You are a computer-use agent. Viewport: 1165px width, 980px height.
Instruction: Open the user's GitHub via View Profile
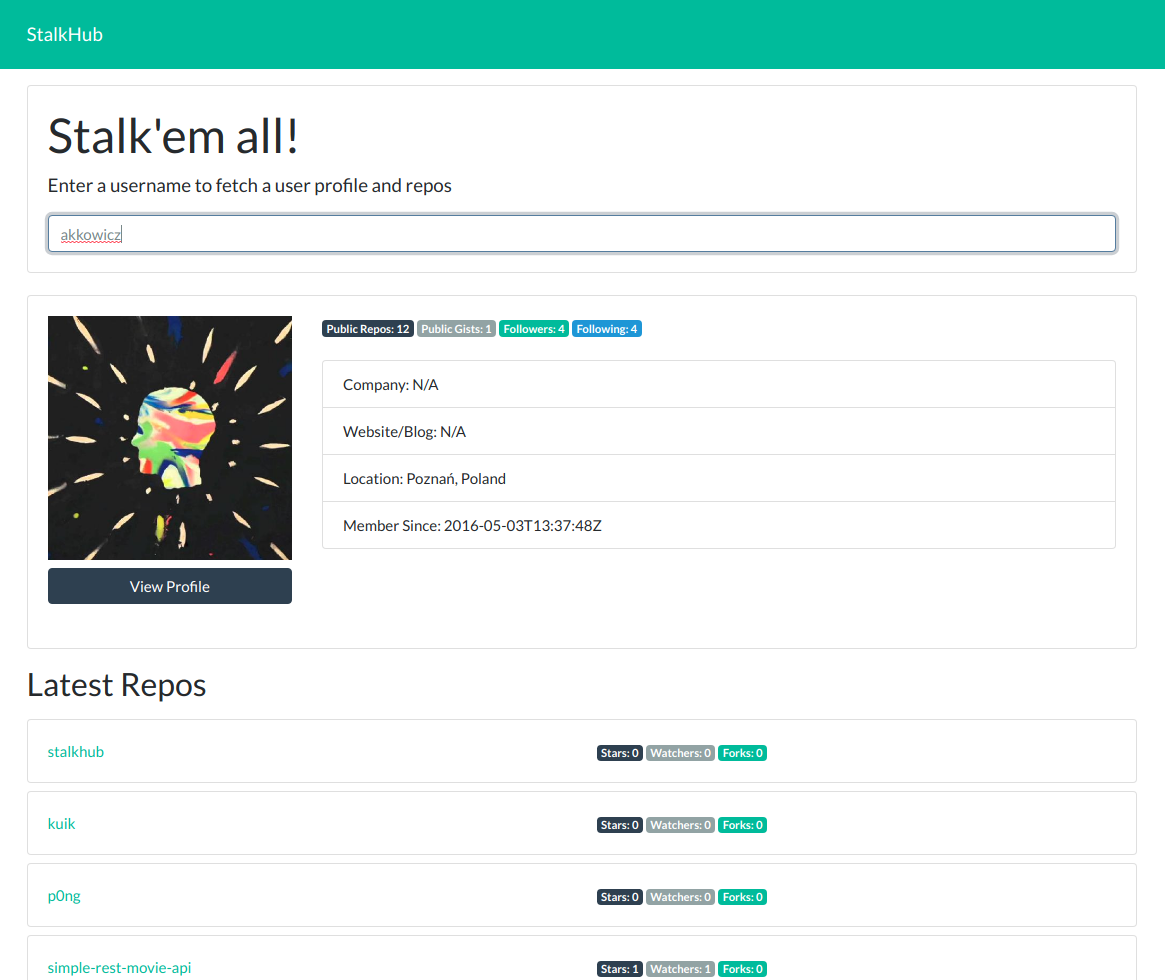pos(169,586)
